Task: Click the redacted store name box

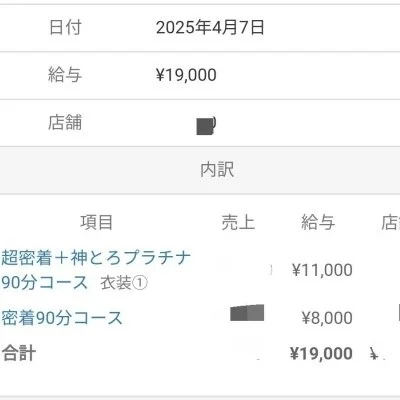Action: coord(206,126)
